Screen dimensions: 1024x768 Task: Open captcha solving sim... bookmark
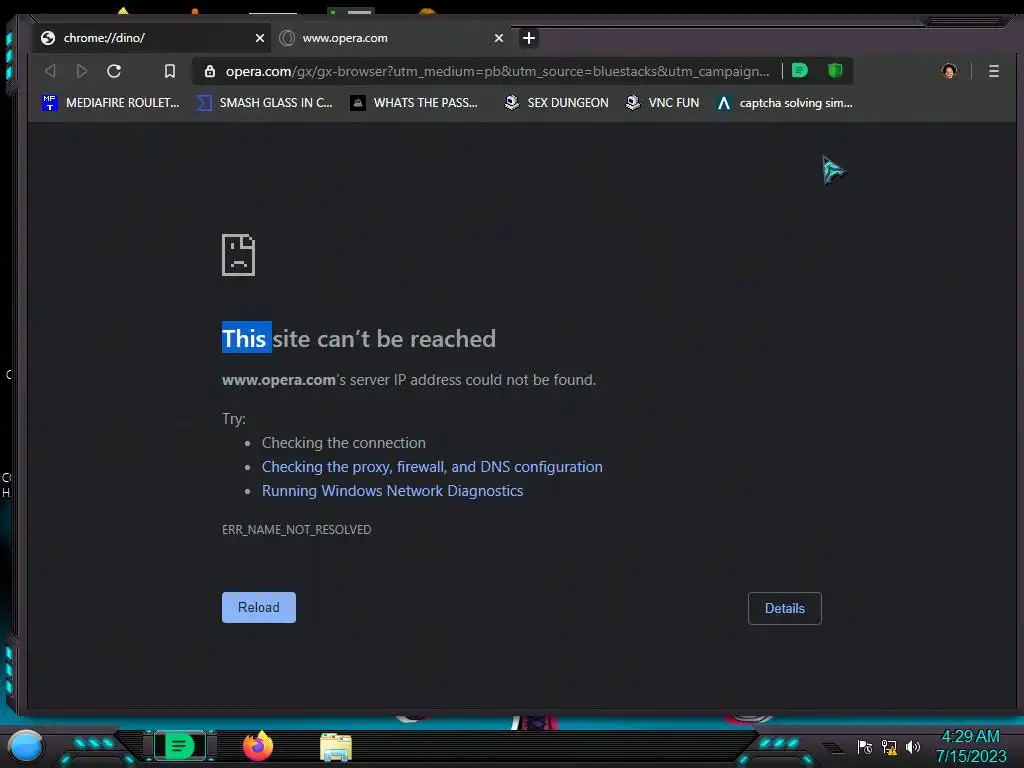tap(784, 103)
